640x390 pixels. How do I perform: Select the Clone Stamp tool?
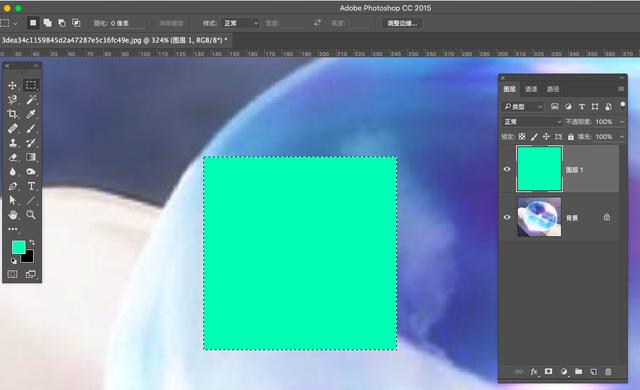pyautogui.click(x=12, y=143)
